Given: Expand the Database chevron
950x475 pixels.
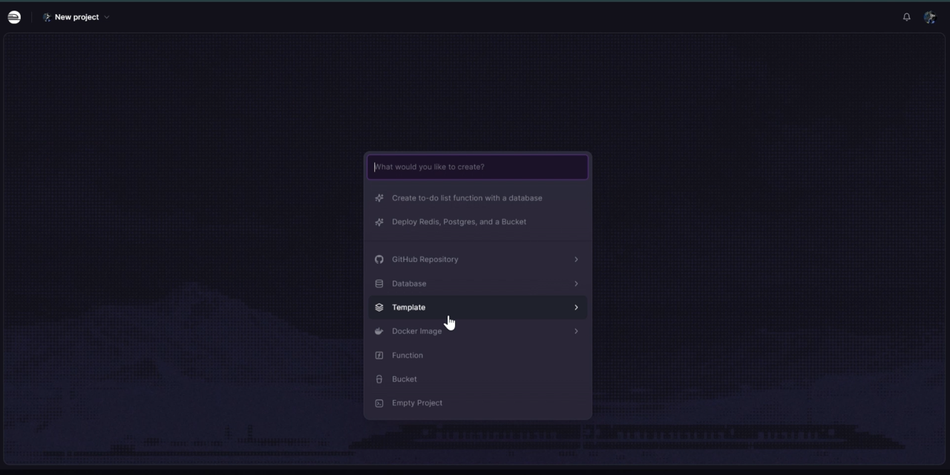Looking at the screenshot, I should point(576,284).
